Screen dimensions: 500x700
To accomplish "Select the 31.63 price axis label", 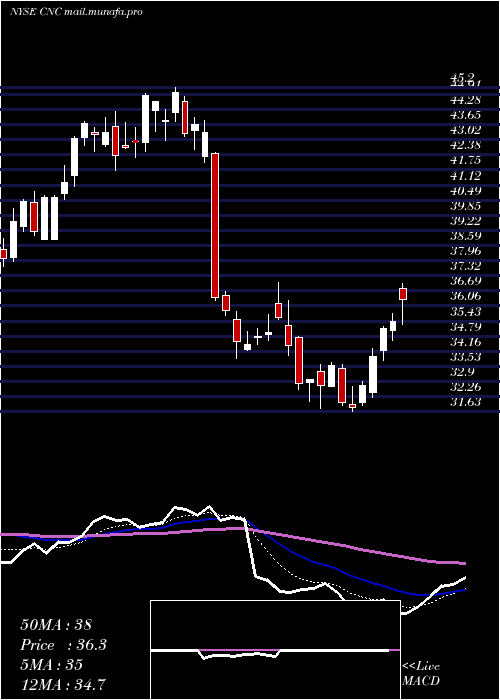I will [x=465, y=403].
